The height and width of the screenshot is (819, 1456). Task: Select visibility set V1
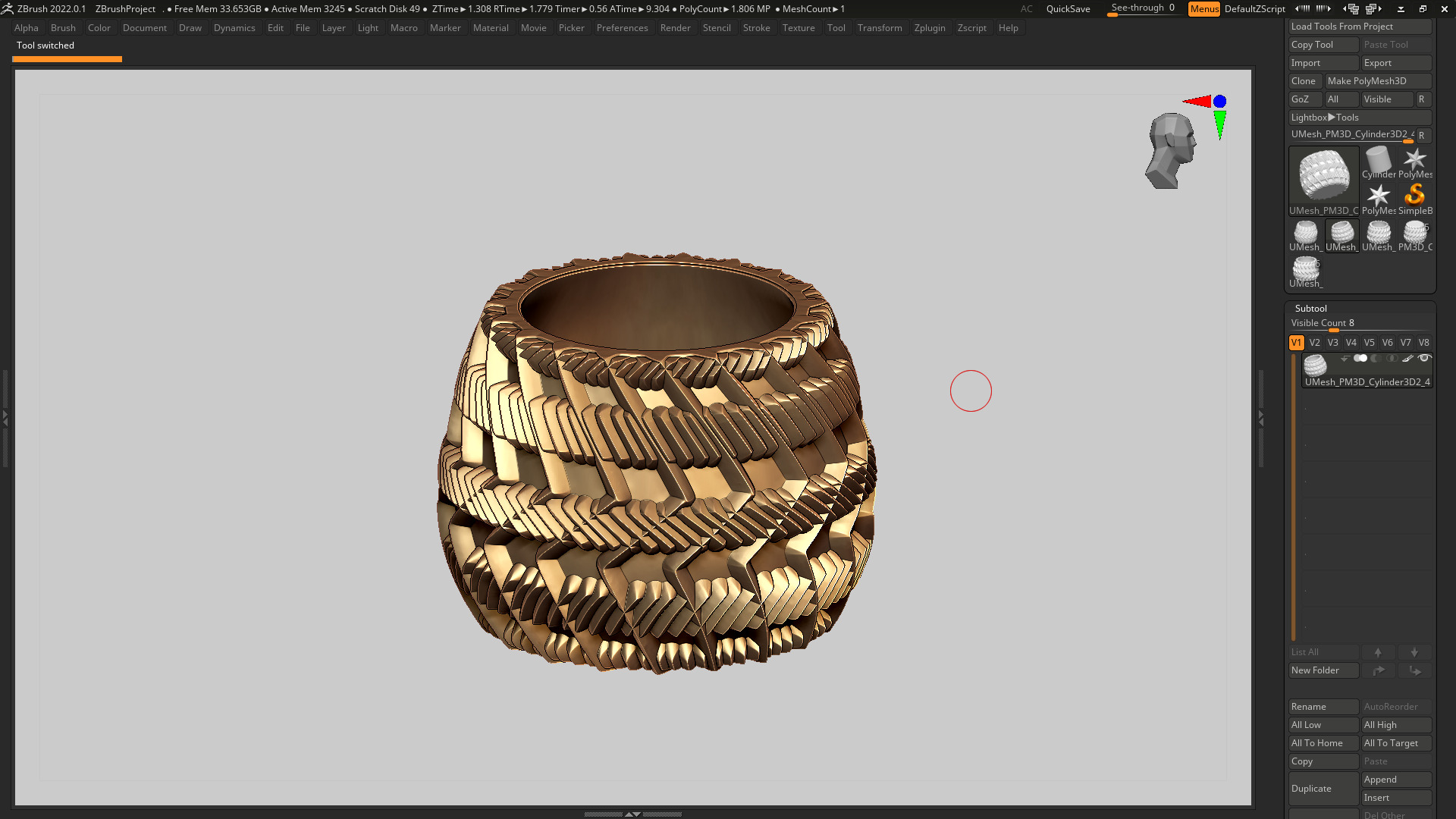coord(1297,343)
